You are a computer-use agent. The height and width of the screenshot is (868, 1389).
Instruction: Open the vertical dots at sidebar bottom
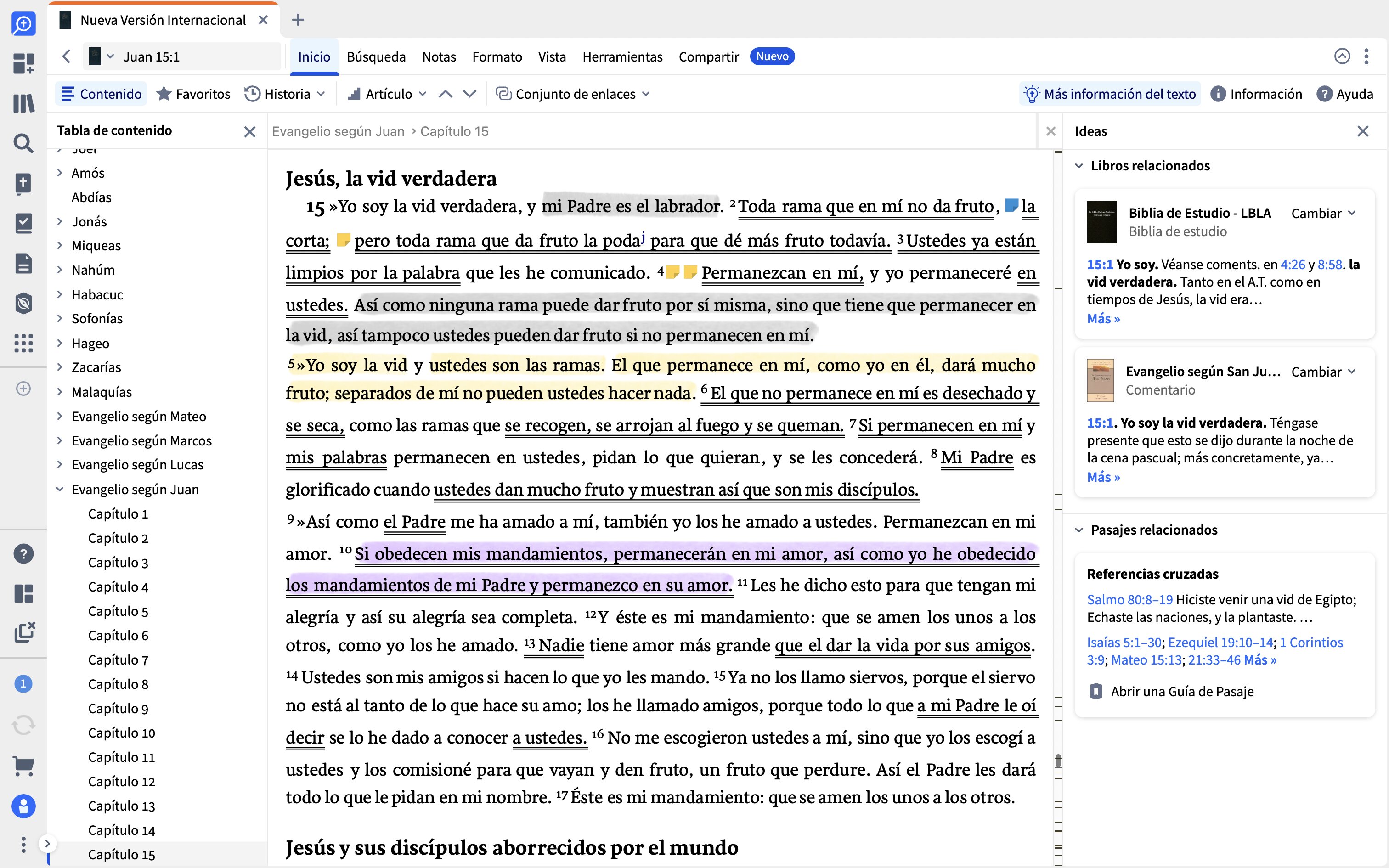coord(23,845)
